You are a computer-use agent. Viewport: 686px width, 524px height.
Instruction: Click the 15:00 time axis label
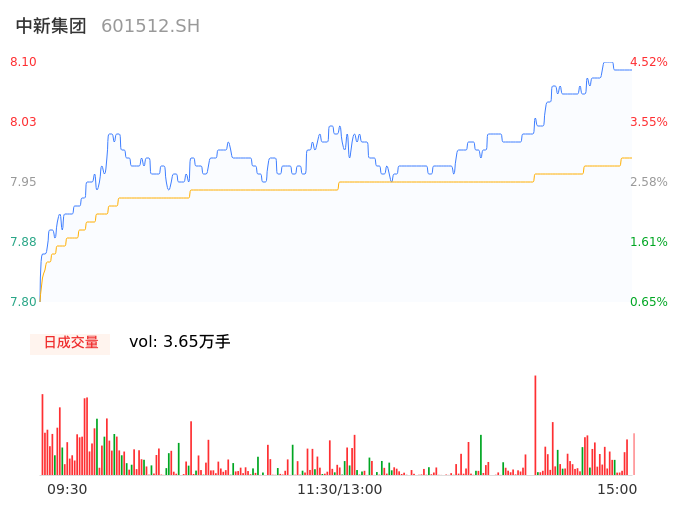point(617,489)
